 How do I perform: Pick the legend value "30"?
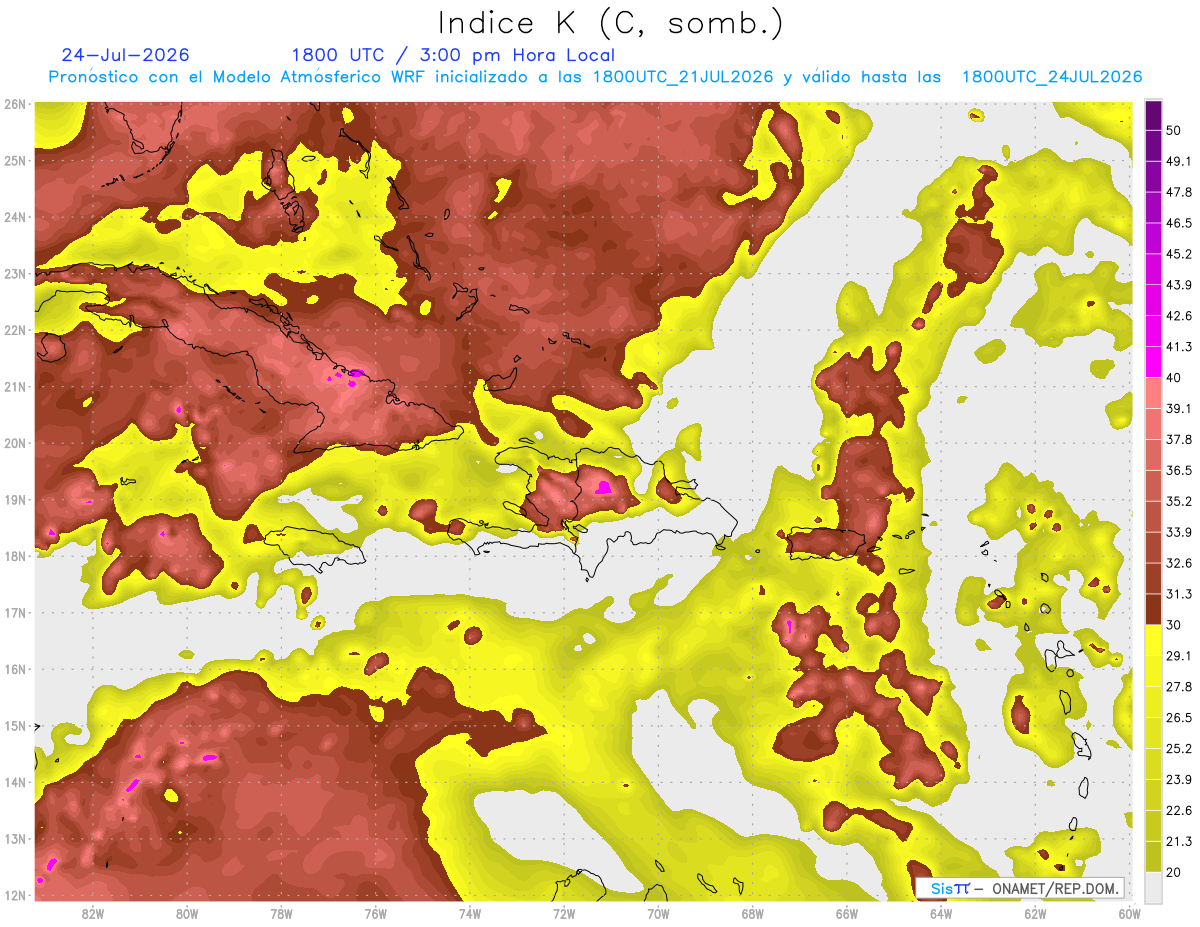pos(1173,625)
